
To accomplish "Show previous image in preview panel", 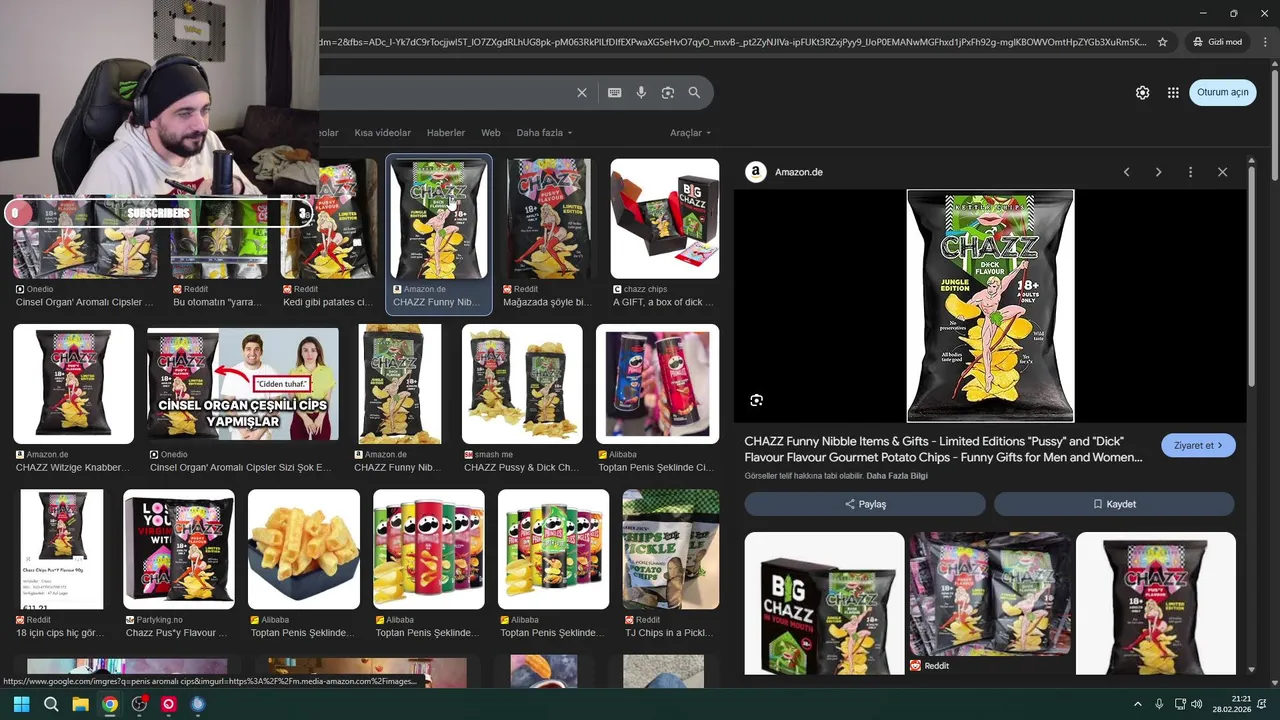I will click(x=1127, y=172).
